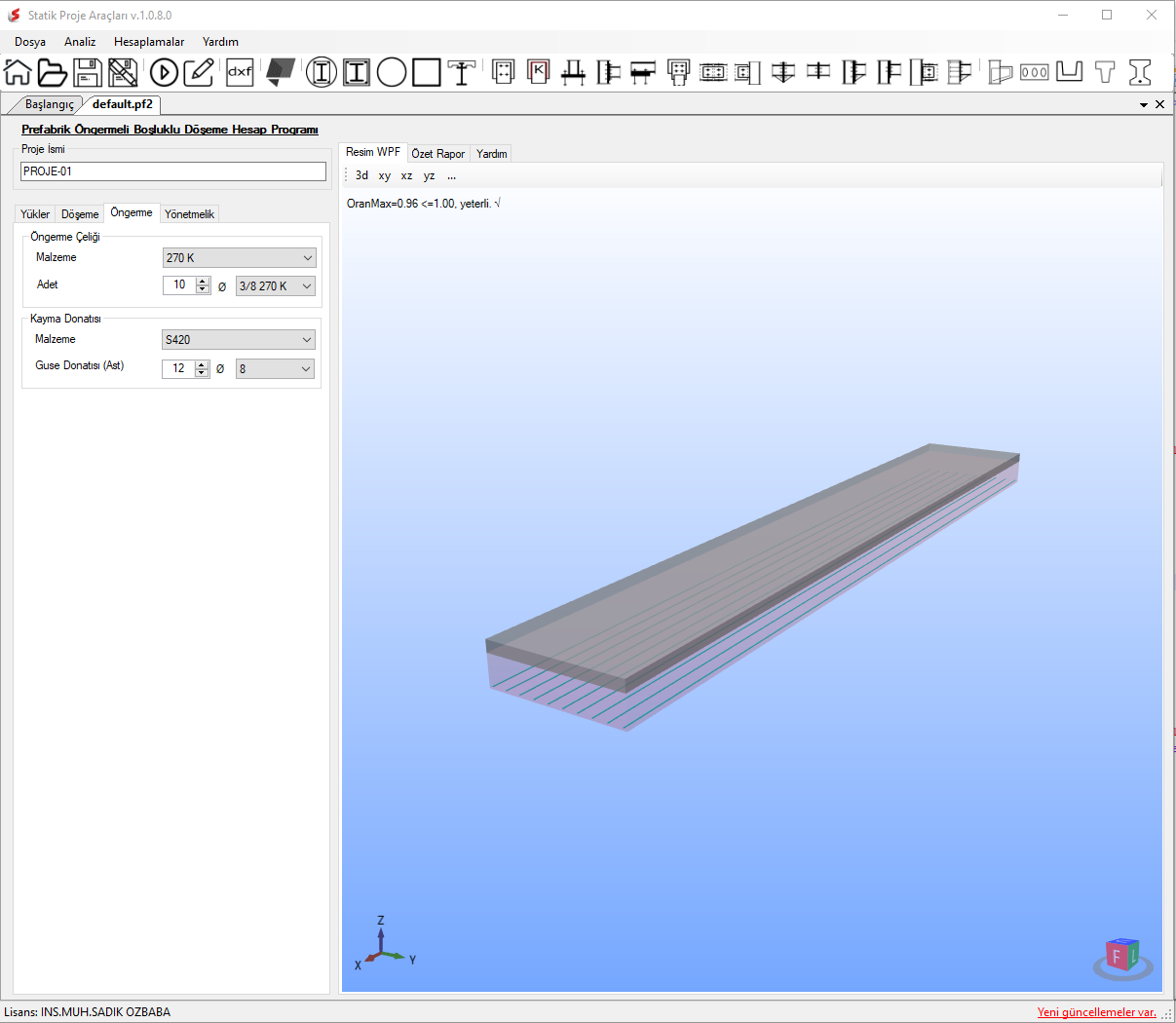
Task: Click the Proje İsmi input field
Action: pos(173,171)
